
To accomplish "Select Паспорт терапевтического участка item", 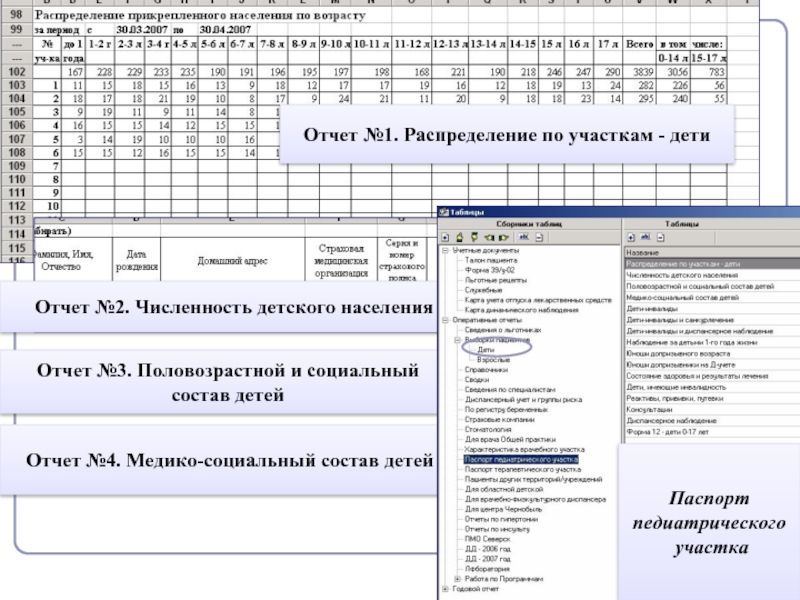I will pos(522,469).
